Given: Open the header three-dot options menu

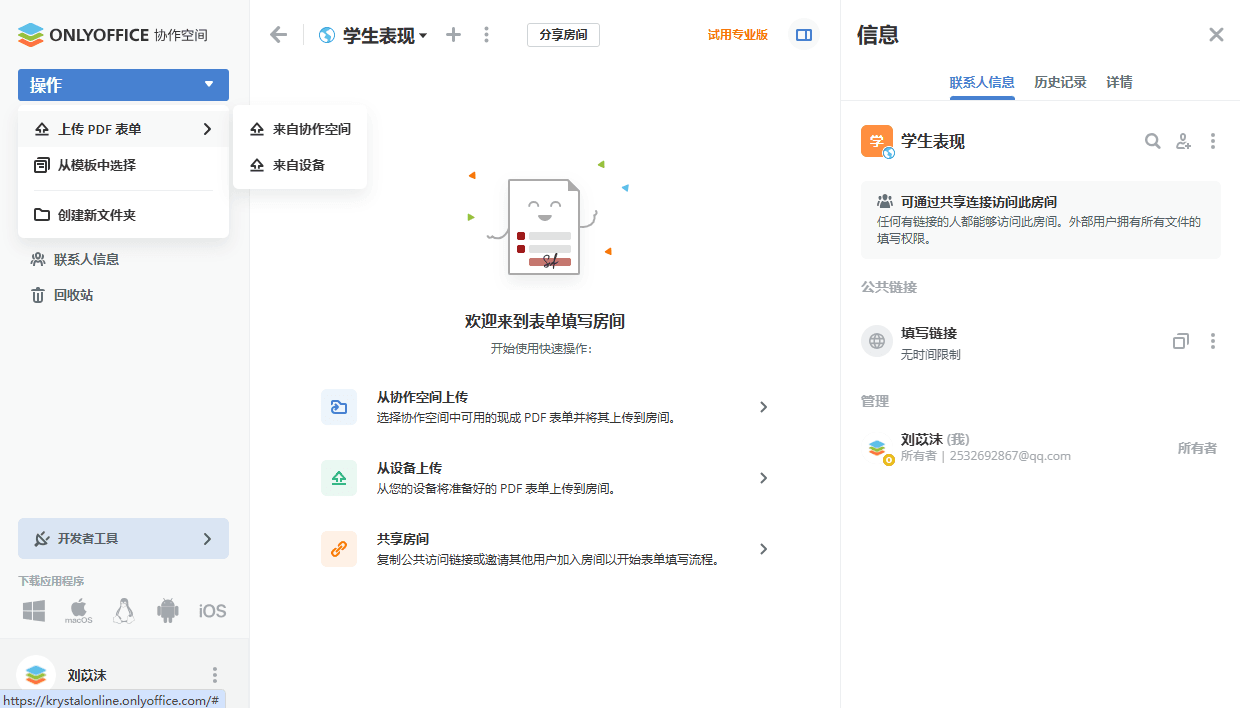Looking at the screenshot, I should point(486,35).
